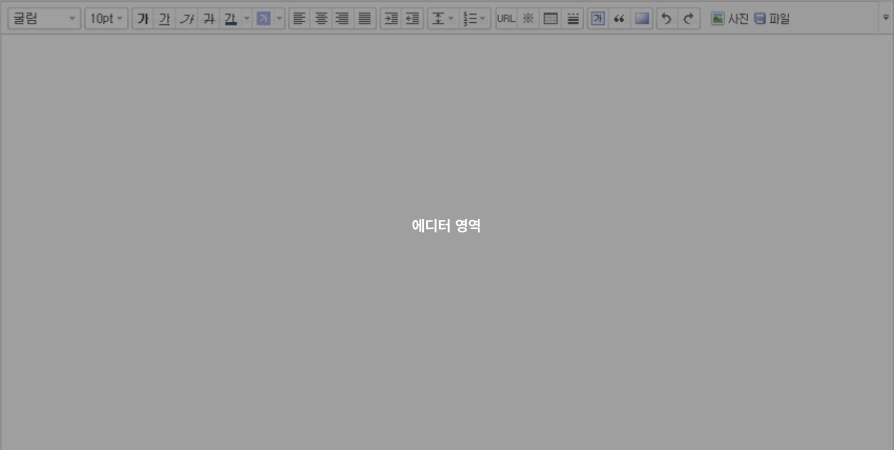
Task: Open the 10pt font size dropdown
Action: pos(106,18)
